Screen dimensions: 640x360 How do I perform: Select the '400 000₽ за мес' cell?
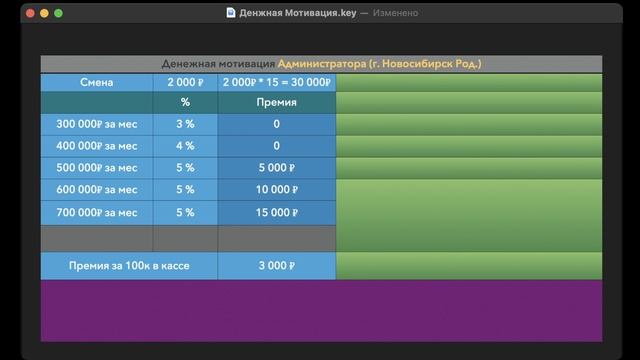click(x=97, y=146)
